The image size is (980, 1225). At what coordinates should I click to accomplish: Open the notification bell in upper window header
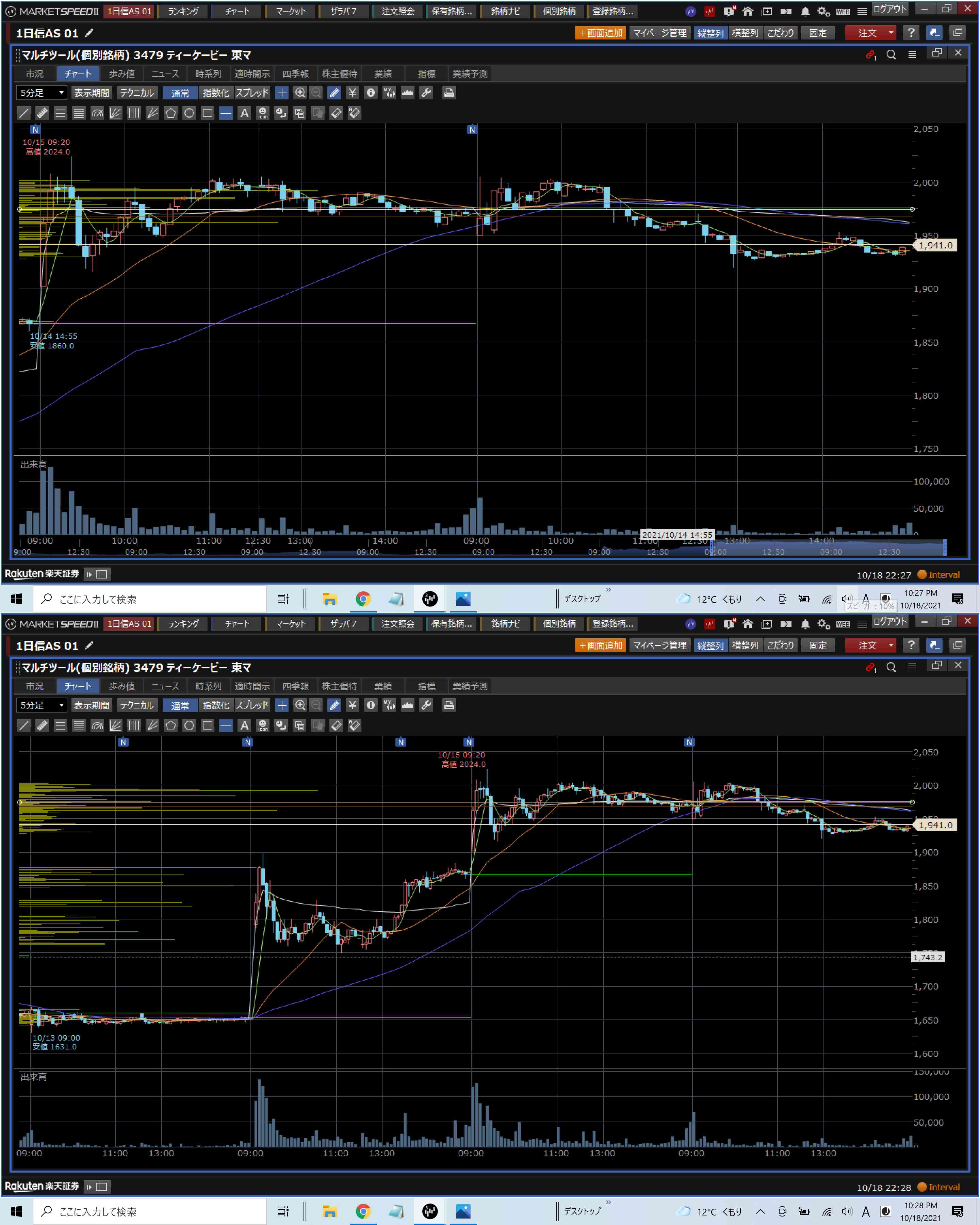pos(805,11)
